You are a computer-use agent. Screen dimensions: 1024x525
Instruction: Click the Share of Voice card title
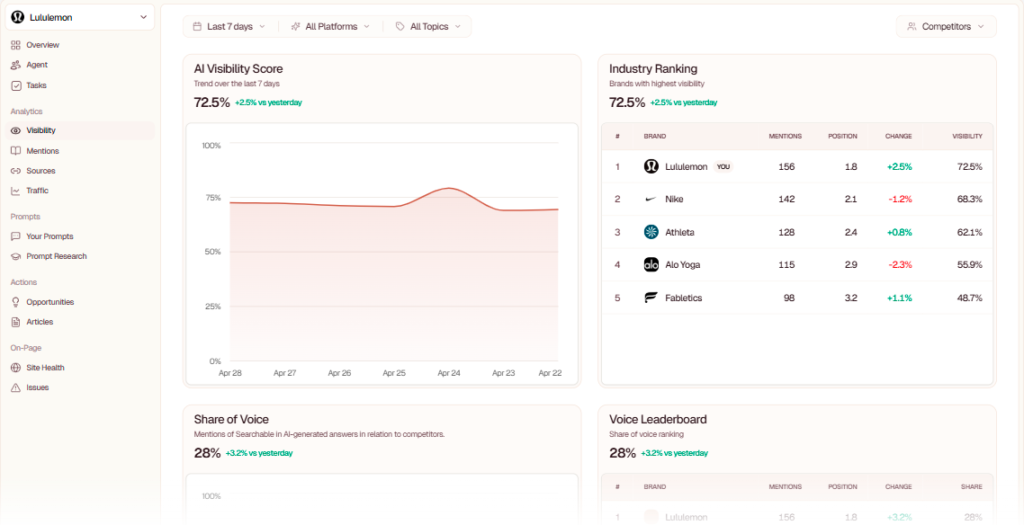tap(231, 419)
